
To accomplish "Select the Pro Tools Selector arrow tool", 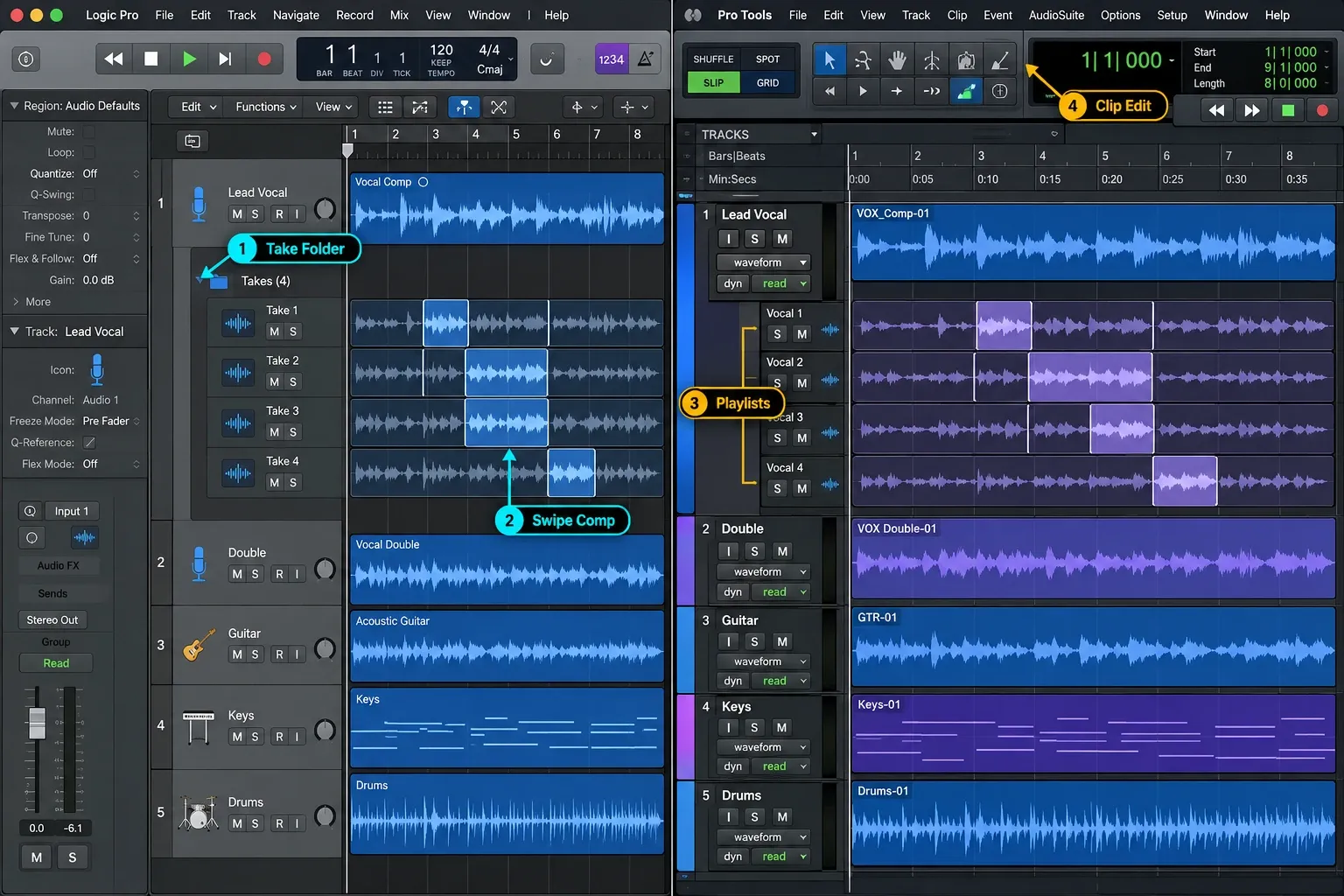I will click(829, 59).
